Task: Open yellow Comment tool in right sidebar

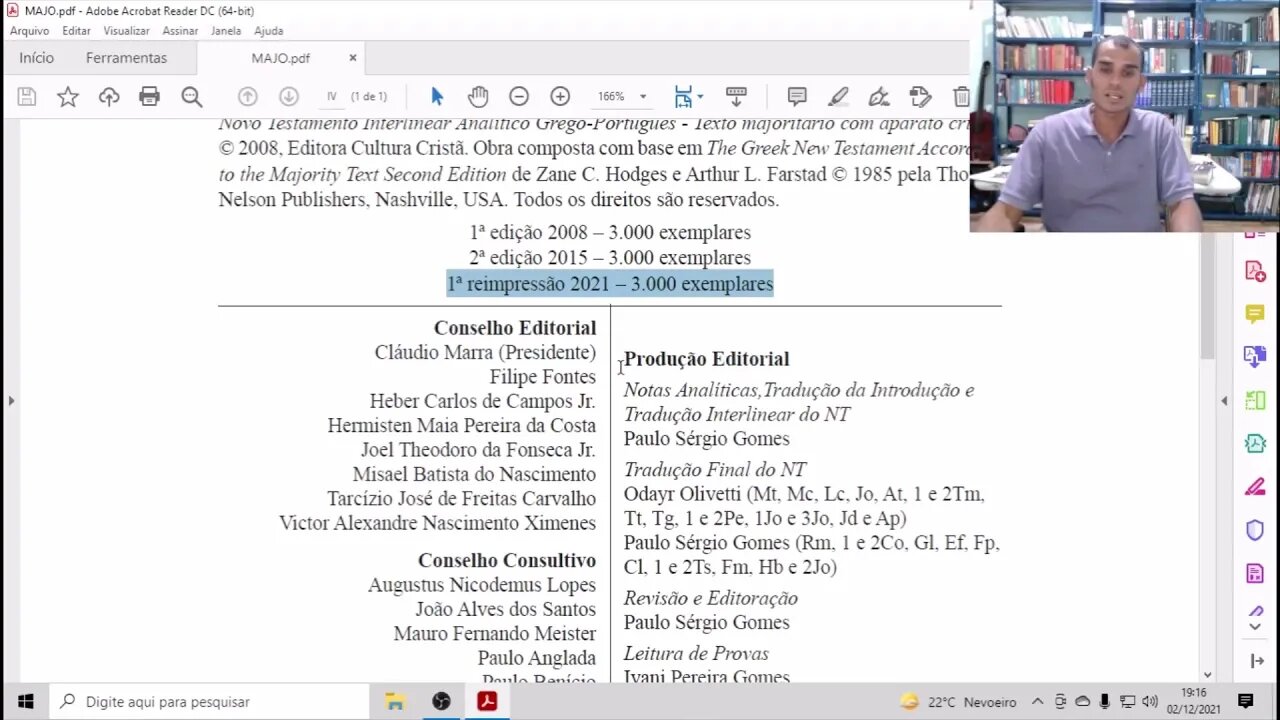Action: point(1255,314)
